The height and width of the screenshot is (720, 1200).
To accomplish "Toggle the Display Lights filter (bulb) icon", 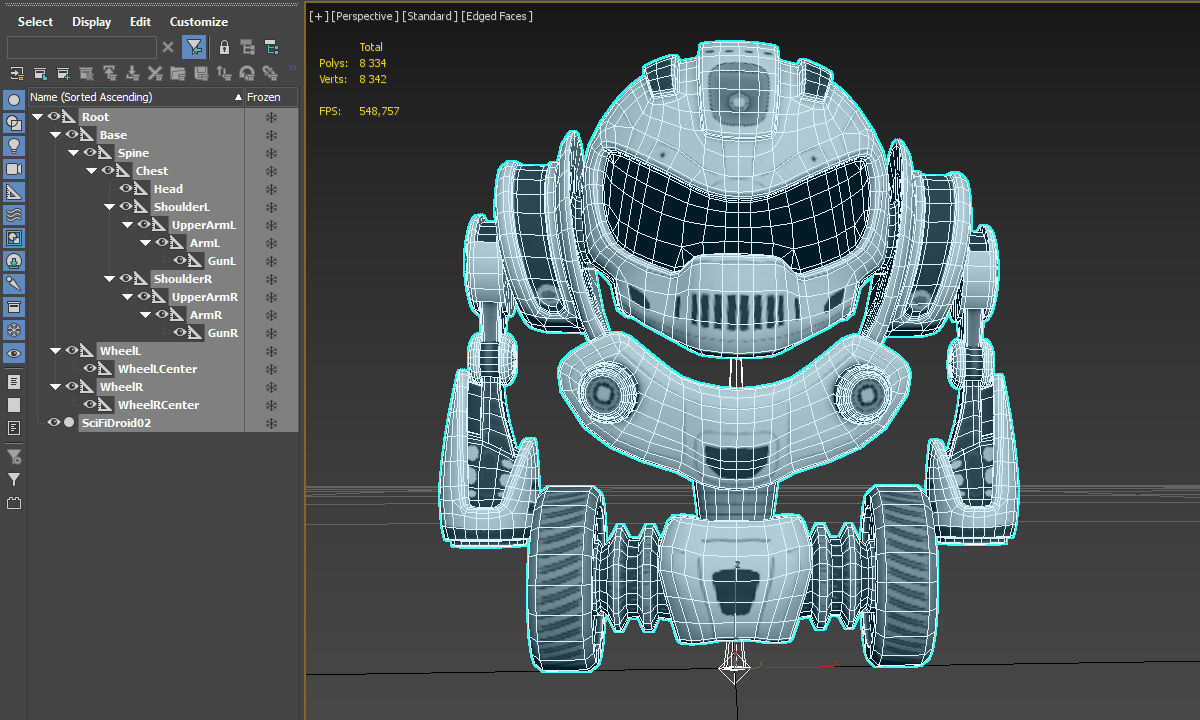I will click(14, 146).
